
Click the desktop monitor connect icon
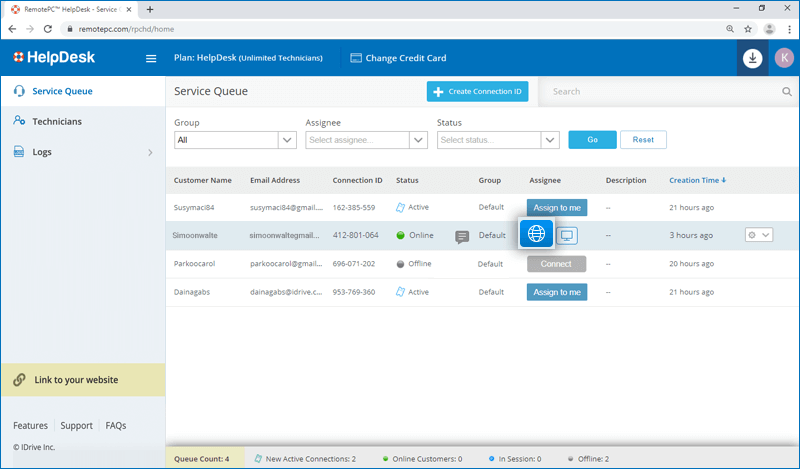coord(568,235)
